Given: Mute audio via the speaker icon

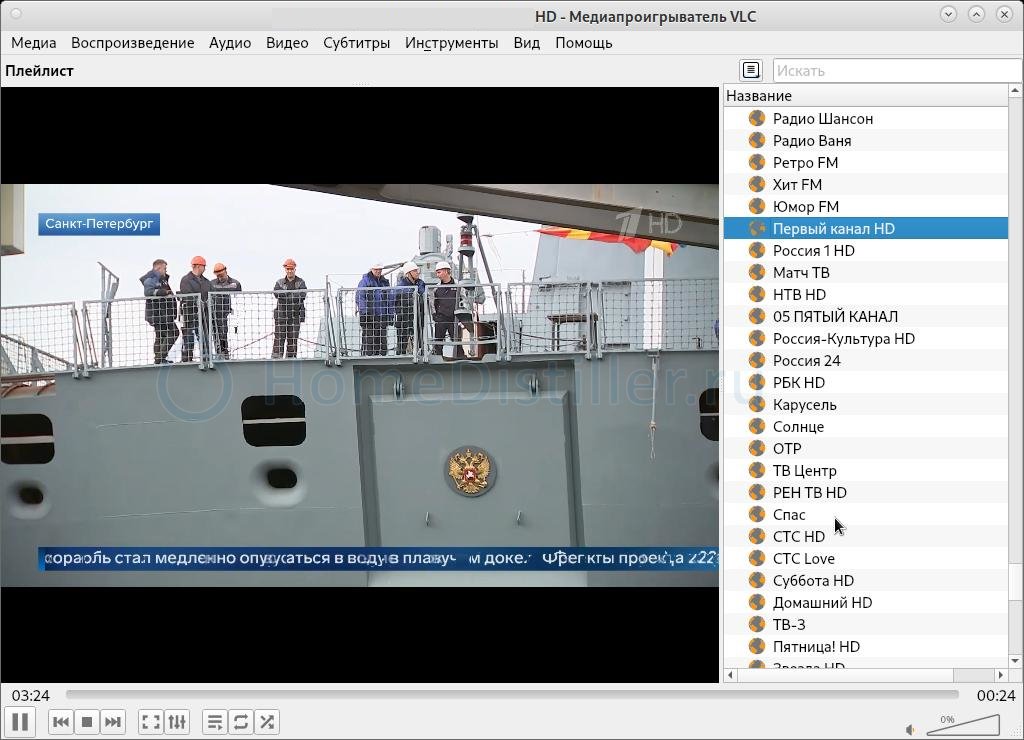Looking at the screenshot, I should [910, 730].
